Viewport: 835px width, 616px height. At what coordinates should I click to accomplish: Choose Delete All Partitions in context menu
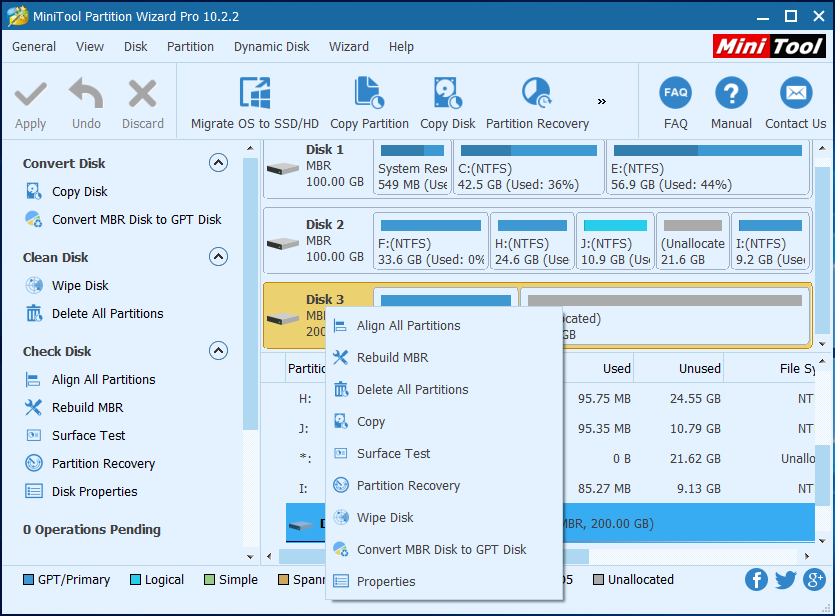[x=444, y=390]
